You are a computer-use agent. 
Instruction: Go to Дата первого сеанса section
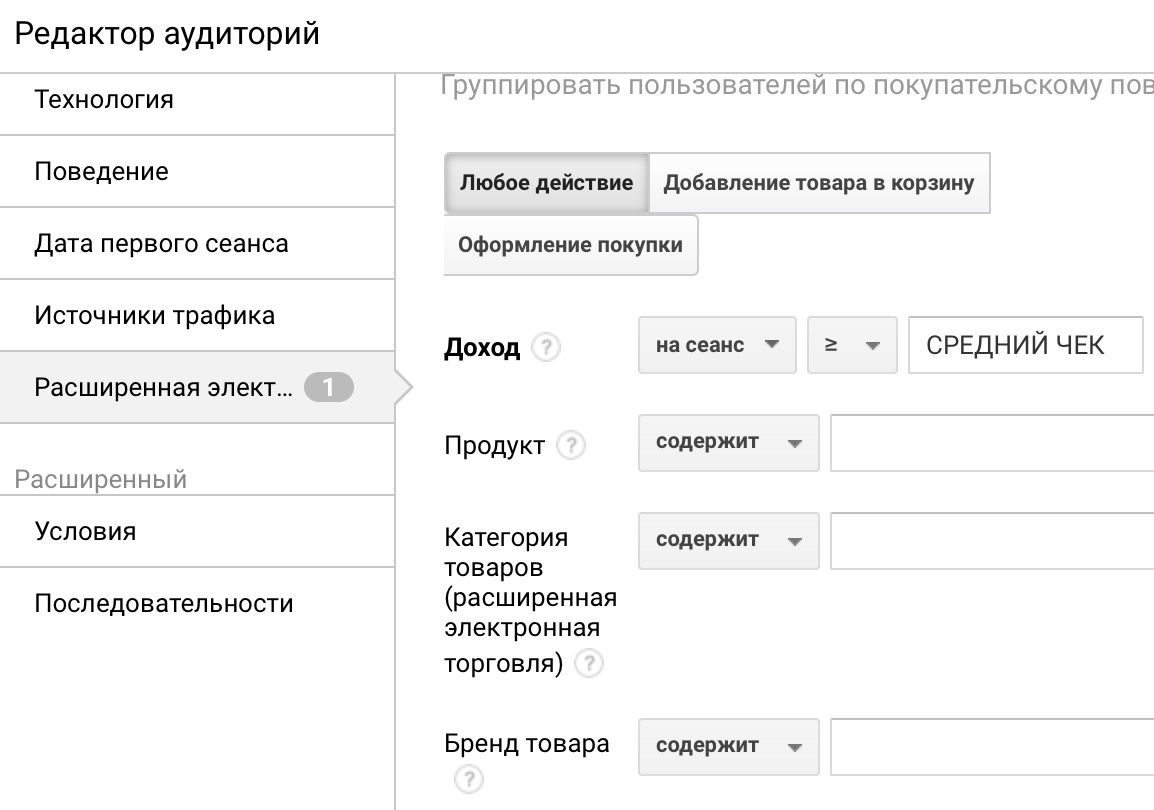coord(197,244)
